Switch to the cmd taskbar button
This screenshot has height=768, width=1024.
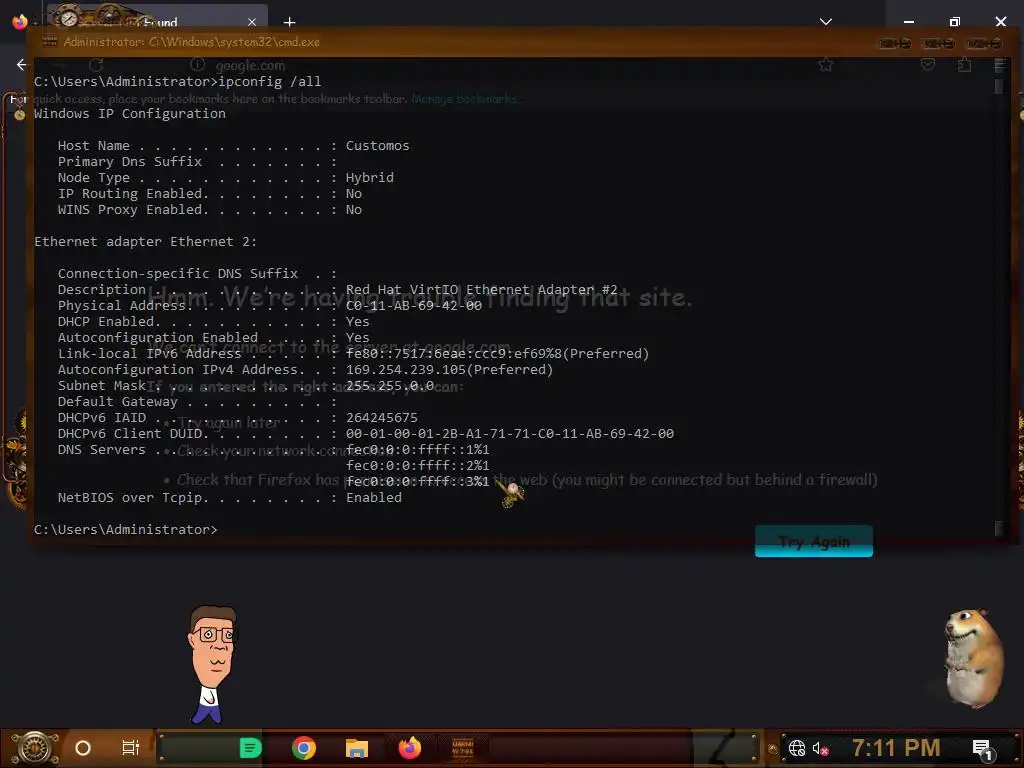(x=463, y=748)
